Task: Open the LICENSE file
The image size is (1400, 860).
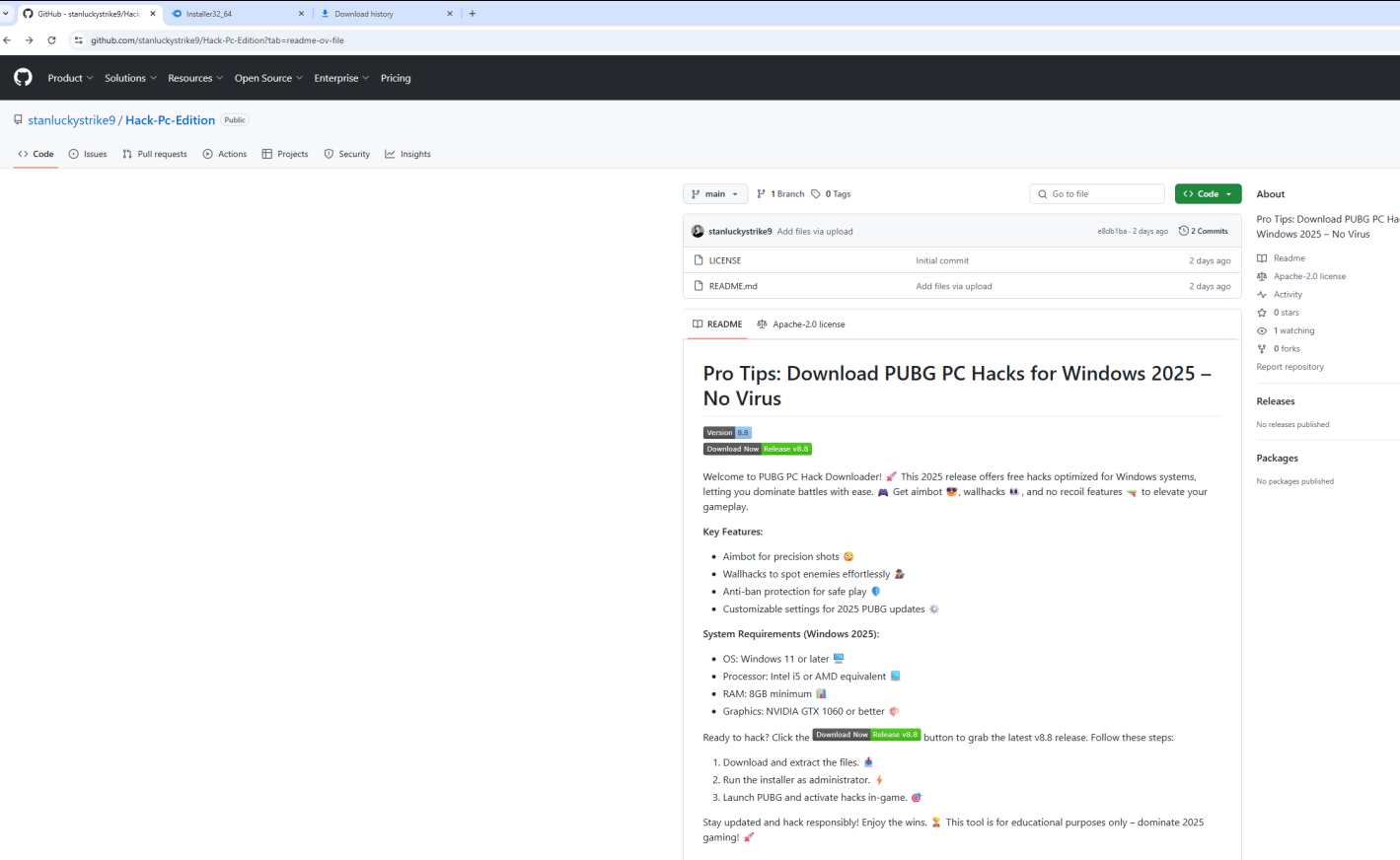Action: coord(725,260)
